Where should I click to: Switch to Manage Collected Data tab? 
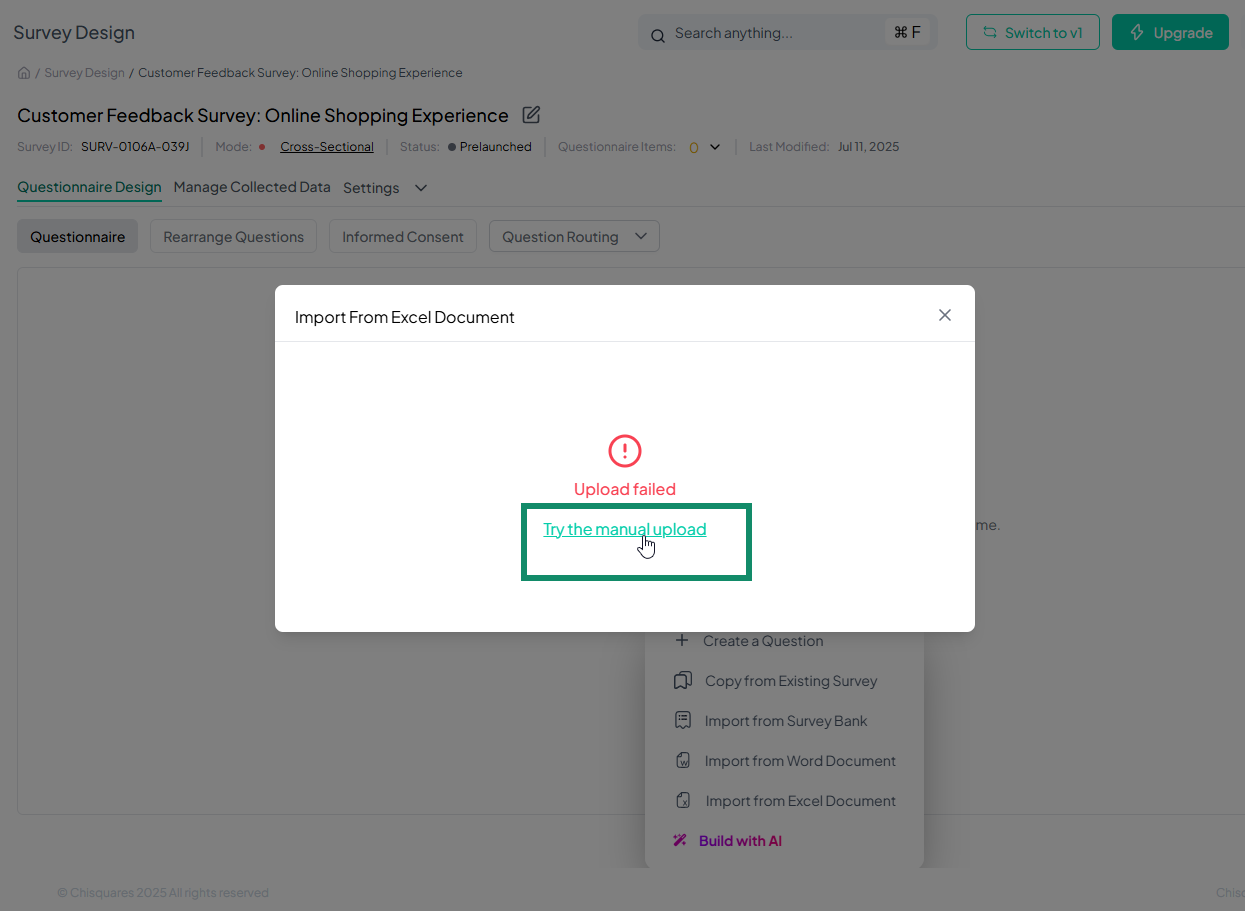[252, 187]
